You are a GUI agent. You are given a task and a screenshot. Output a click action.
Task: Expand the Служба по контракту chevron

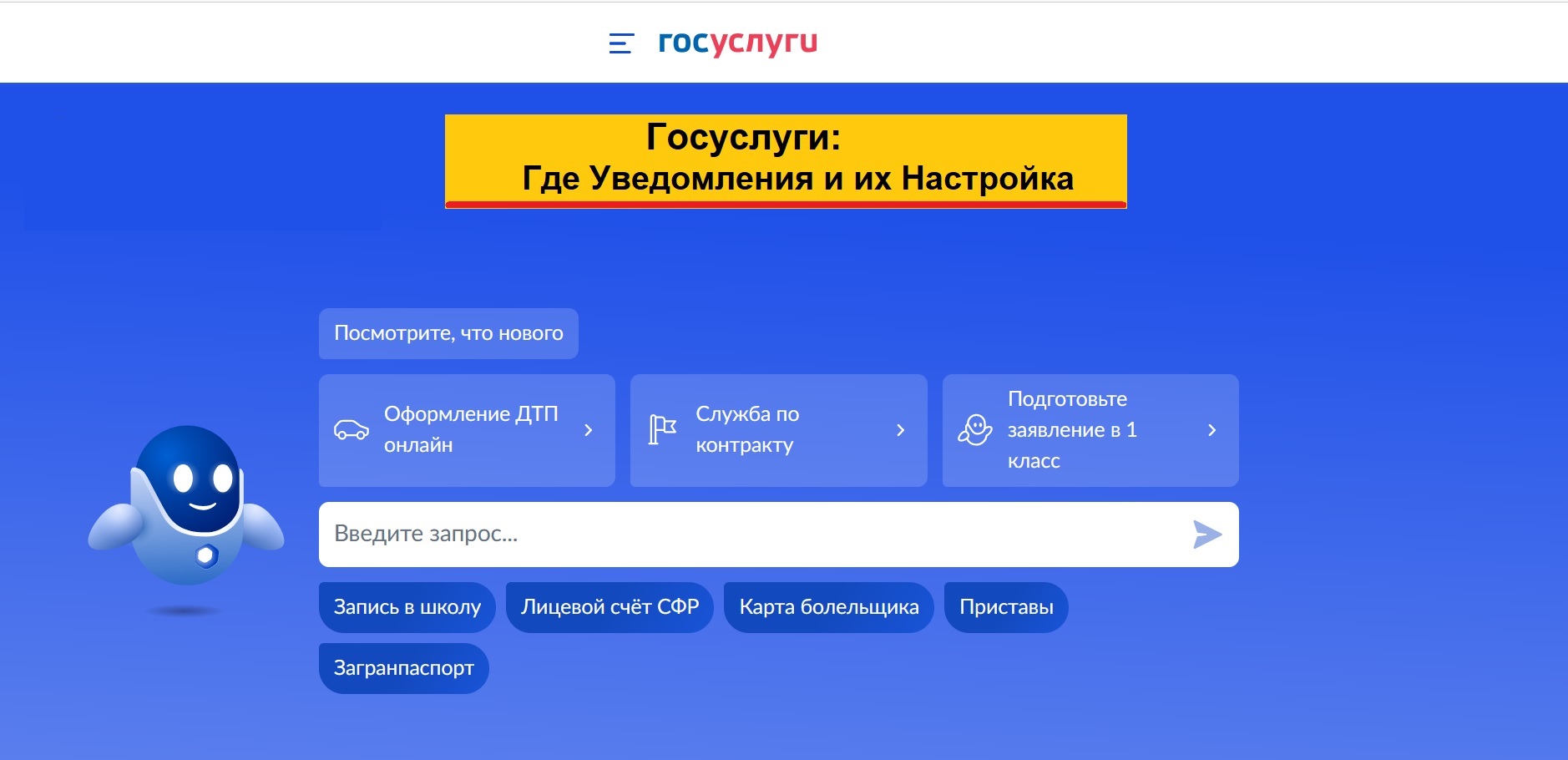tap(900, 430)
